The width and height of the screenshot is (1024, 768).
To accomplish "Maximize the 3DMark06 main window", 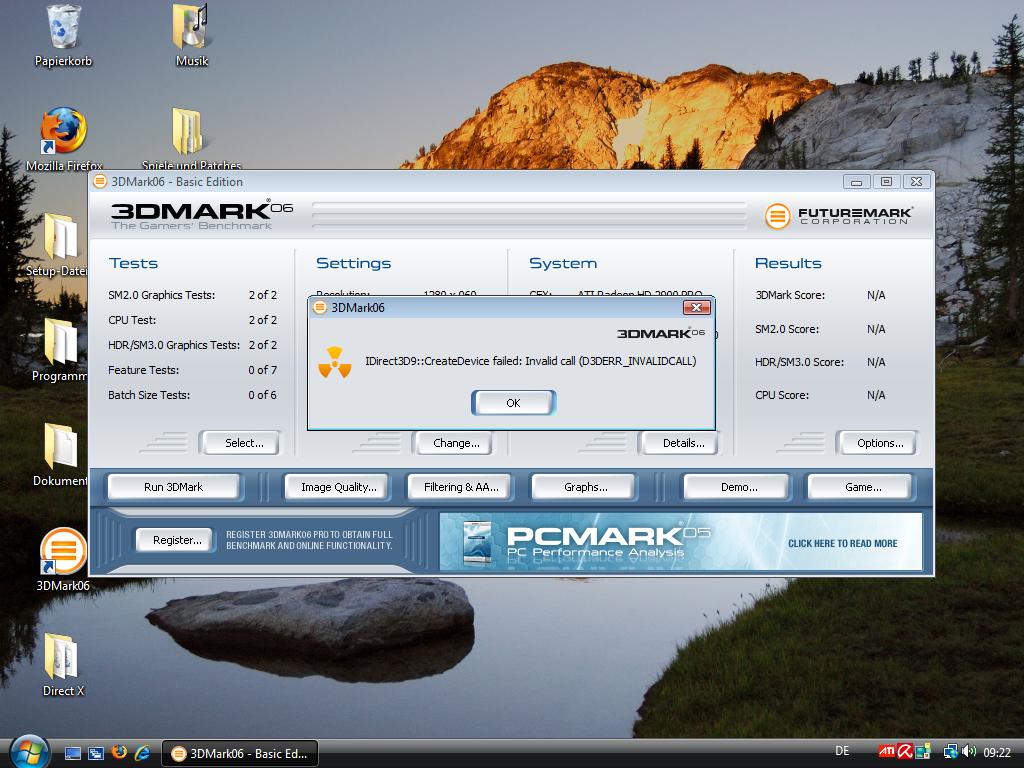I will tap(886, 182).
